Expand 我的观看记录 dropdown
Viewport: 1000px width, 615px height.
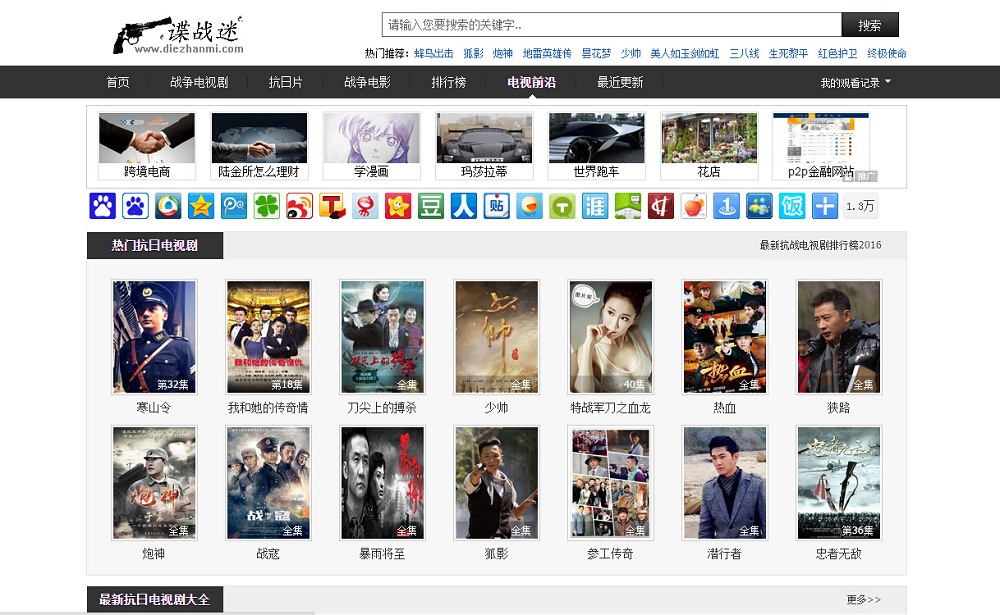tap(855, 82)
